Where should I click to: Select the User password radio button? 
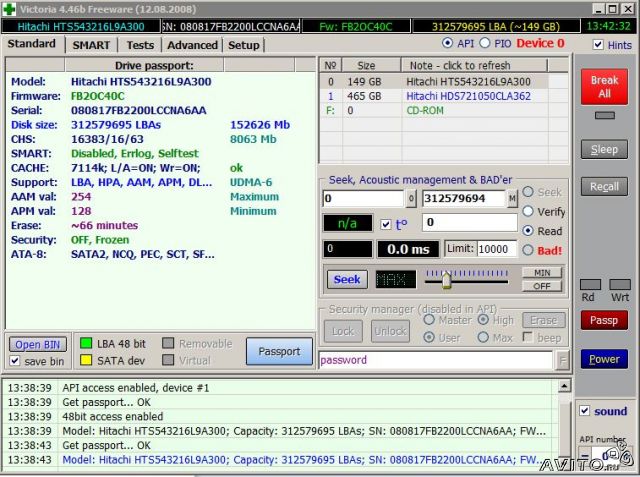(429, 337)
